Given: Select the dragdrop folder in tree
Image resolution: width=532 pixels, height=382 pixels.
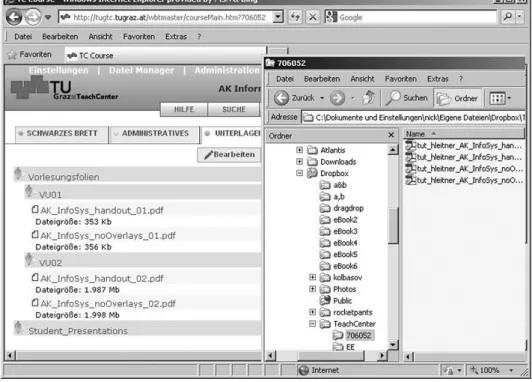Looking at the screenshot, I should coord(348,208).
